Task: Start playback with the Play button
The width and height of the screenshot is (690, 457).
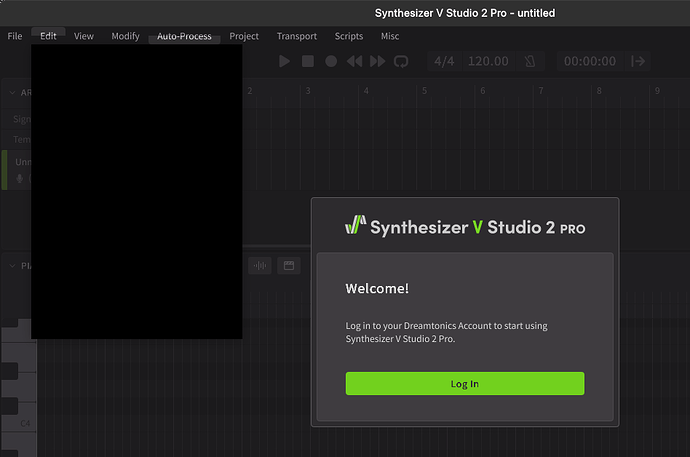Action: tap(284, 61)
